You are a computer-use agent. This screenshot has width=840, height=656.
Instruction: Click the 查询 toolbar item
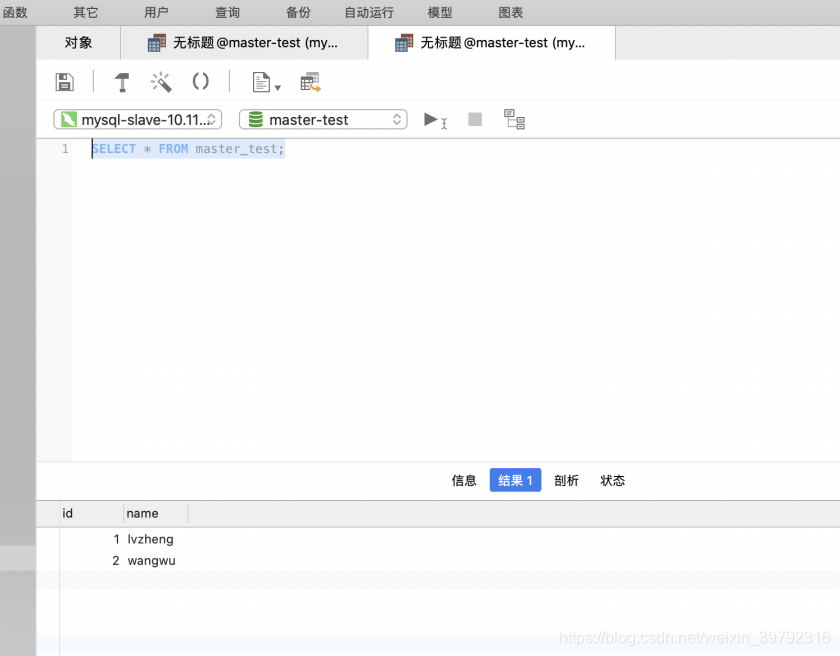tap(228, 12)
